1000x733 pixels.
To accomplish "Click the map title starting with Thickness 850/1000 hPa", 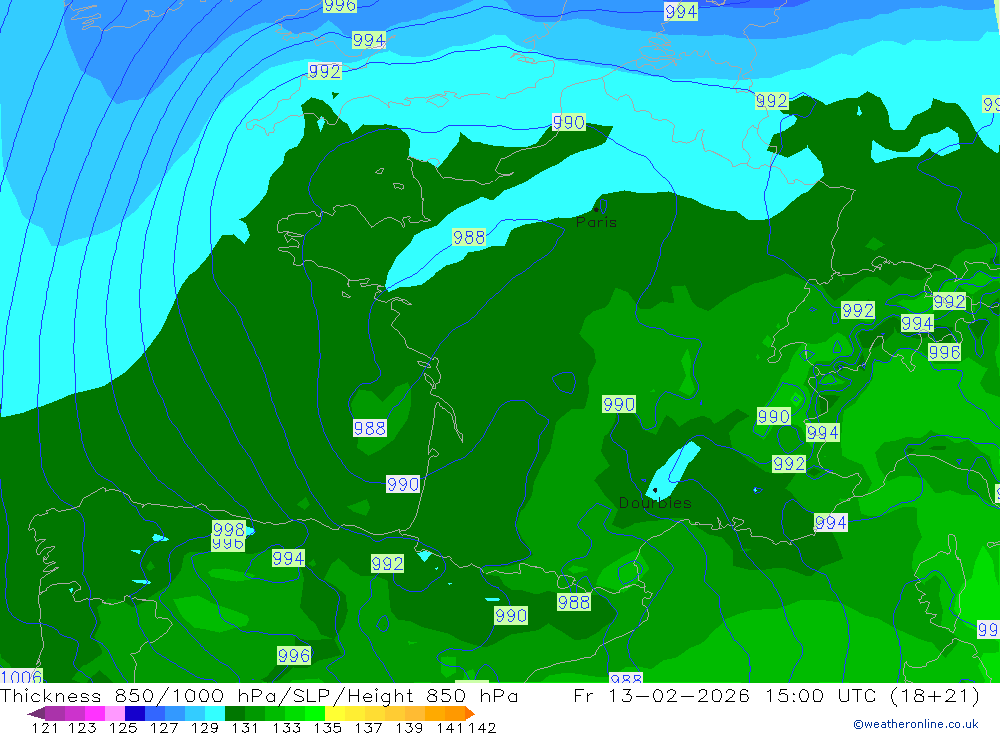I will tap(259, 695).
